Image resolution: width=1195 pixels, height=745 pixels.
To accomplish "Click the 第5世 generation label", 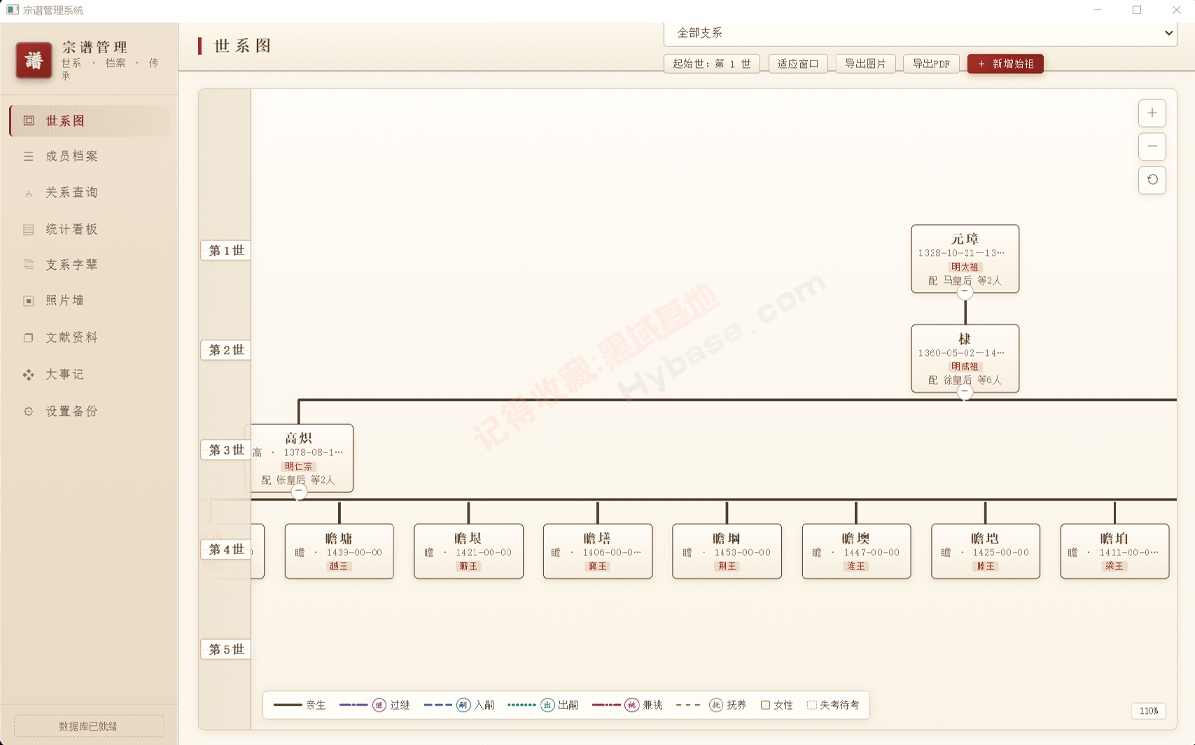I will point(226,650).
